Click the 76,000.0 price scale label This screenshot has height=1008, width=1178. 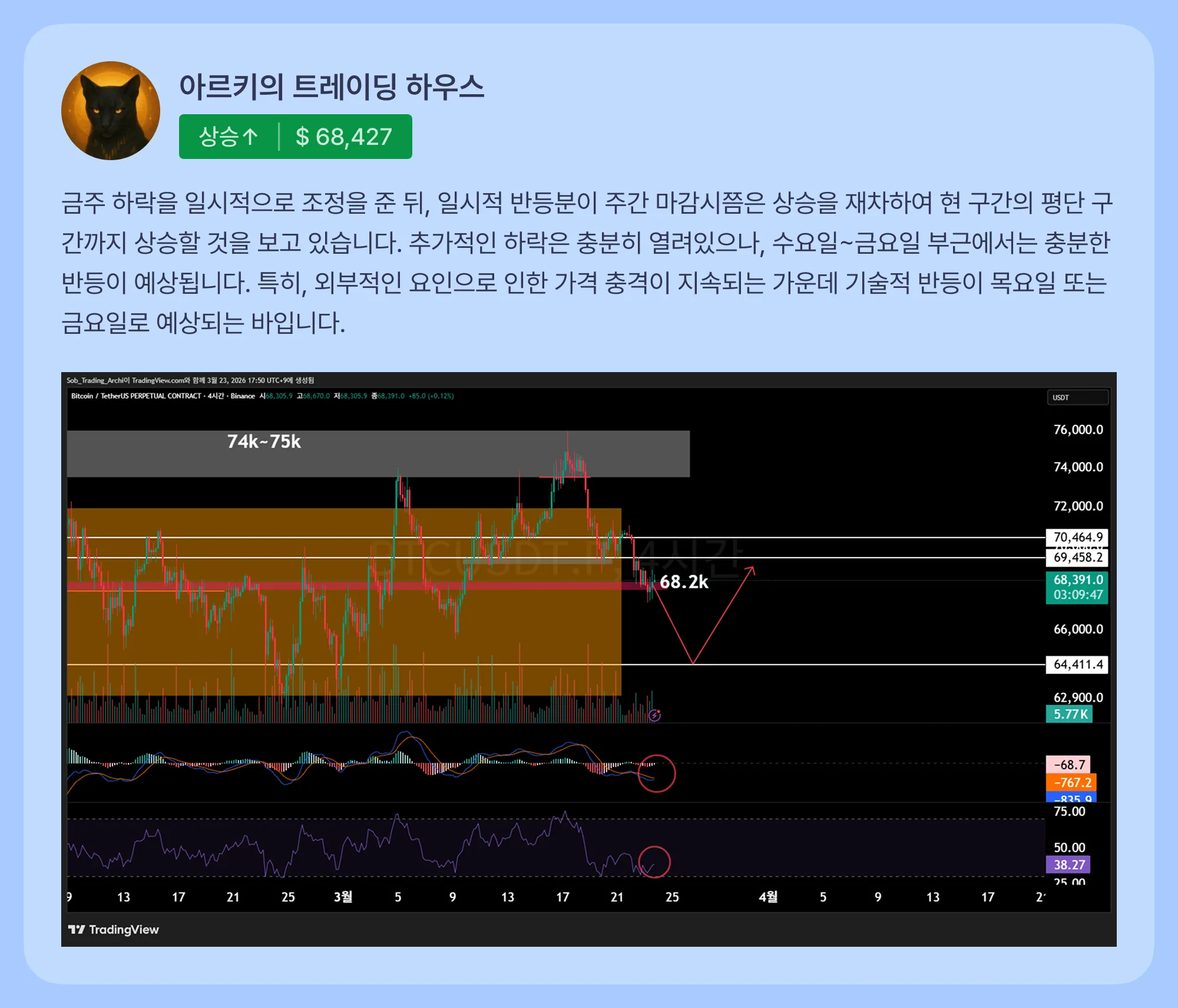point(1078,429)
